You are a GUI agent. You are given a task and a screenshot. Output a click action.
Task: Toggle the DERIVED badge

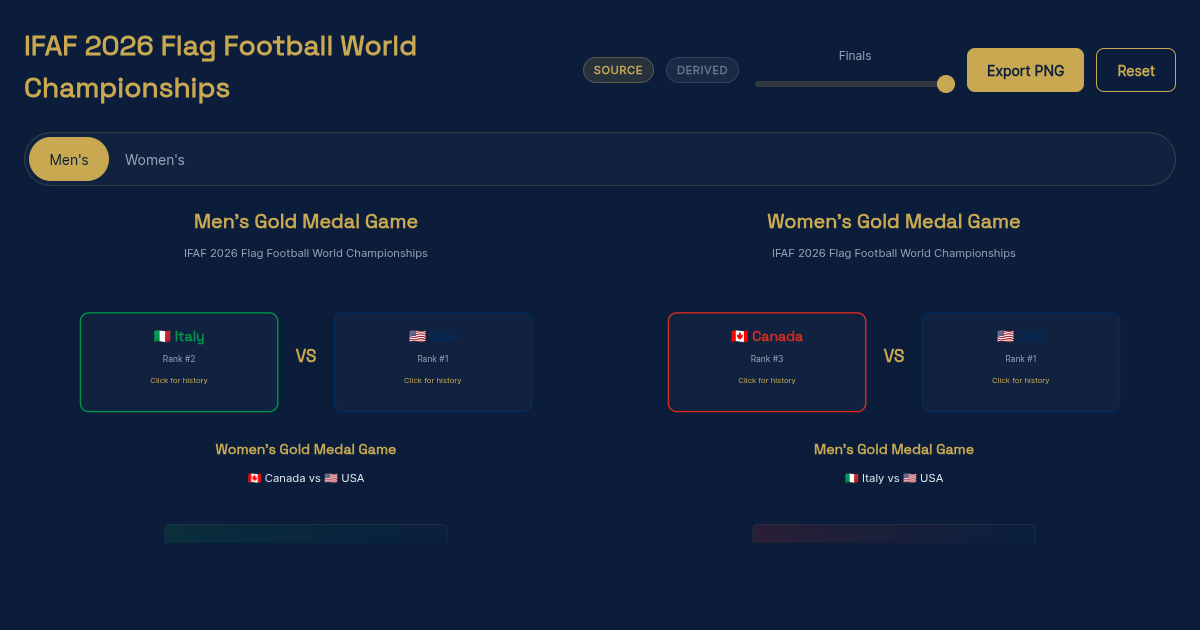pos(702,70)
